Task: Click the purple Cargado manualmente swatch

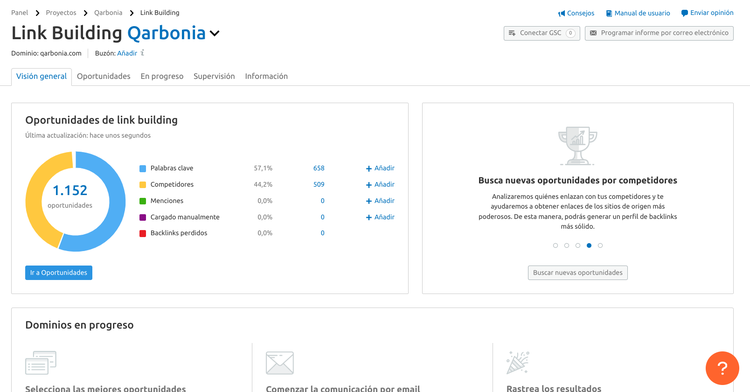Action: tap(143, 217)
